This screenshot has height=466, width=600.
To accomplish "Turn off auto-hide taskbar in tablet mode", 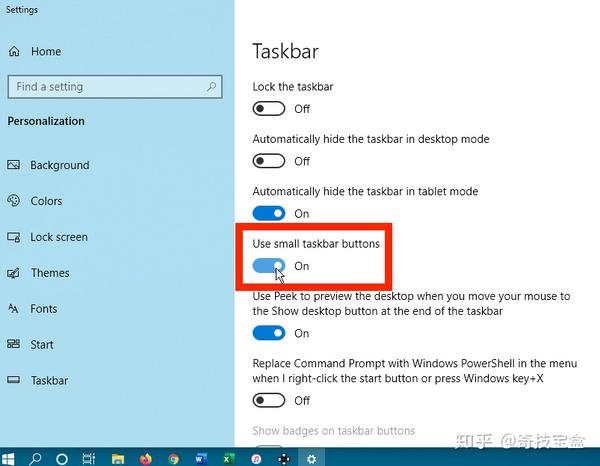I will (x=269, y=213).
